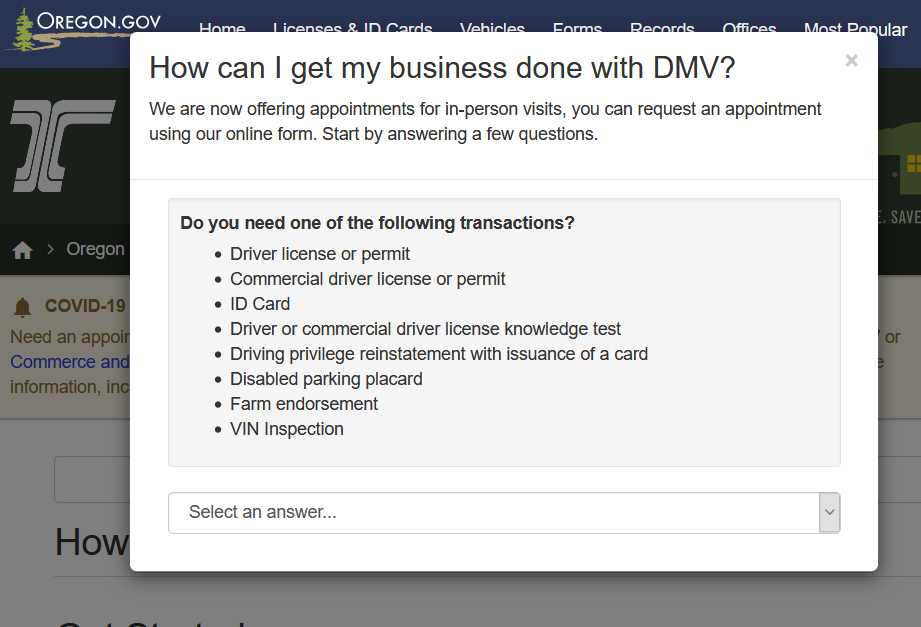Open the Records navigation item
The width and height of the screenshot is (921, 627).
tap(662, 29)
